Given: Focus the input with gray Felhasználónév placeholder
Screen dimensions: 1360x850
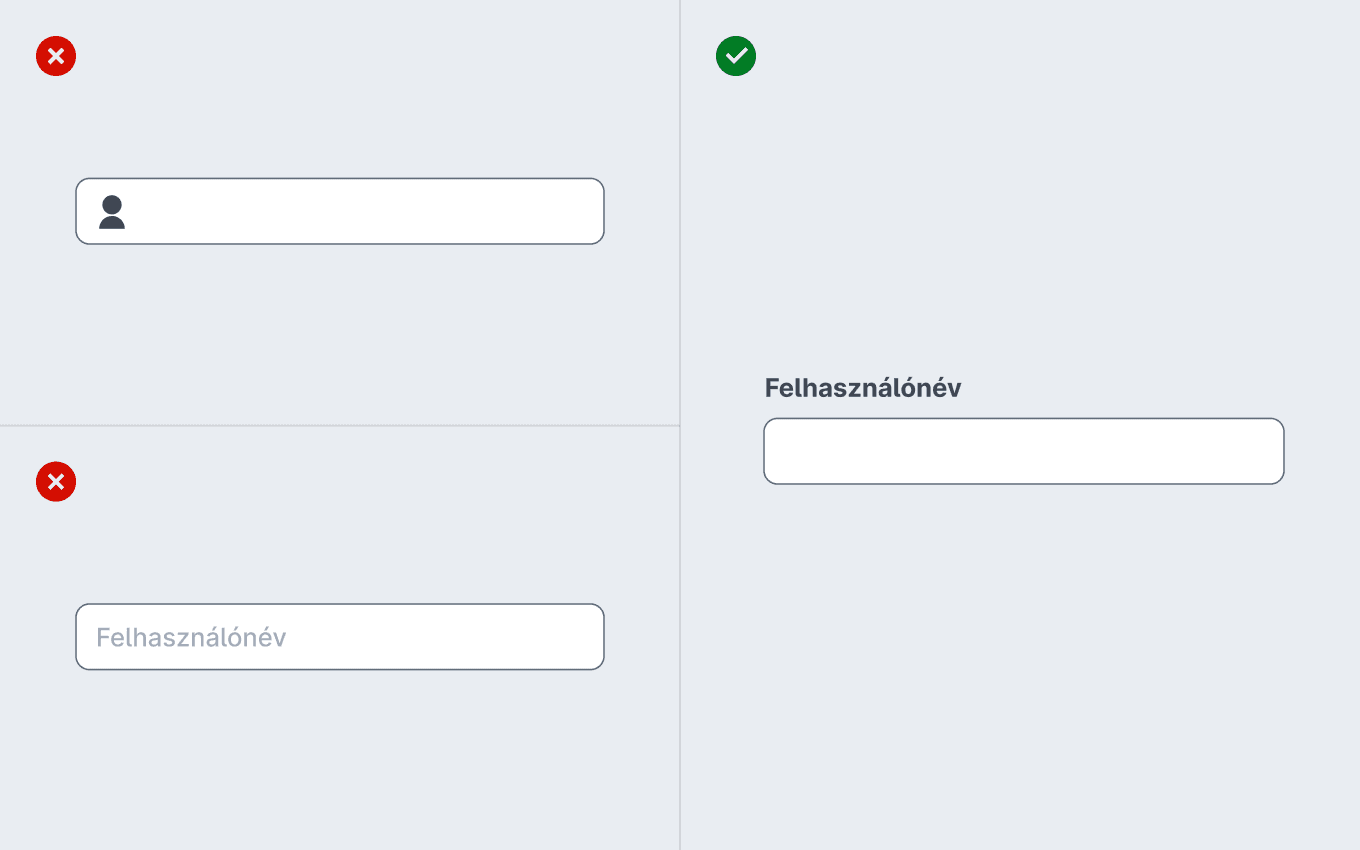Looking at the screenshot, I should pyautogui.click(x=340, y=637).
